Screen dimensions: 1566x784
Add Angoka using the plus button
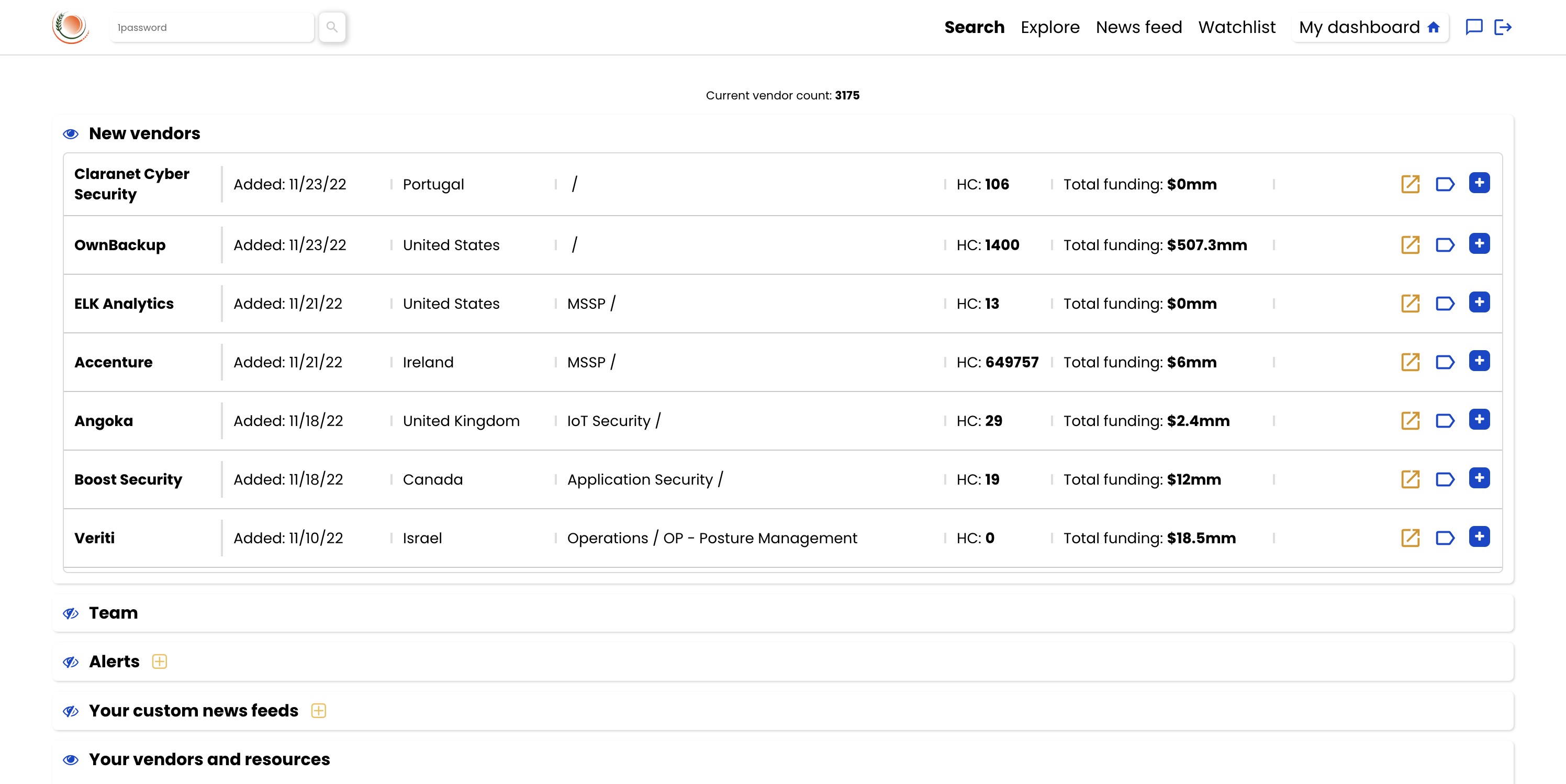1479,419
